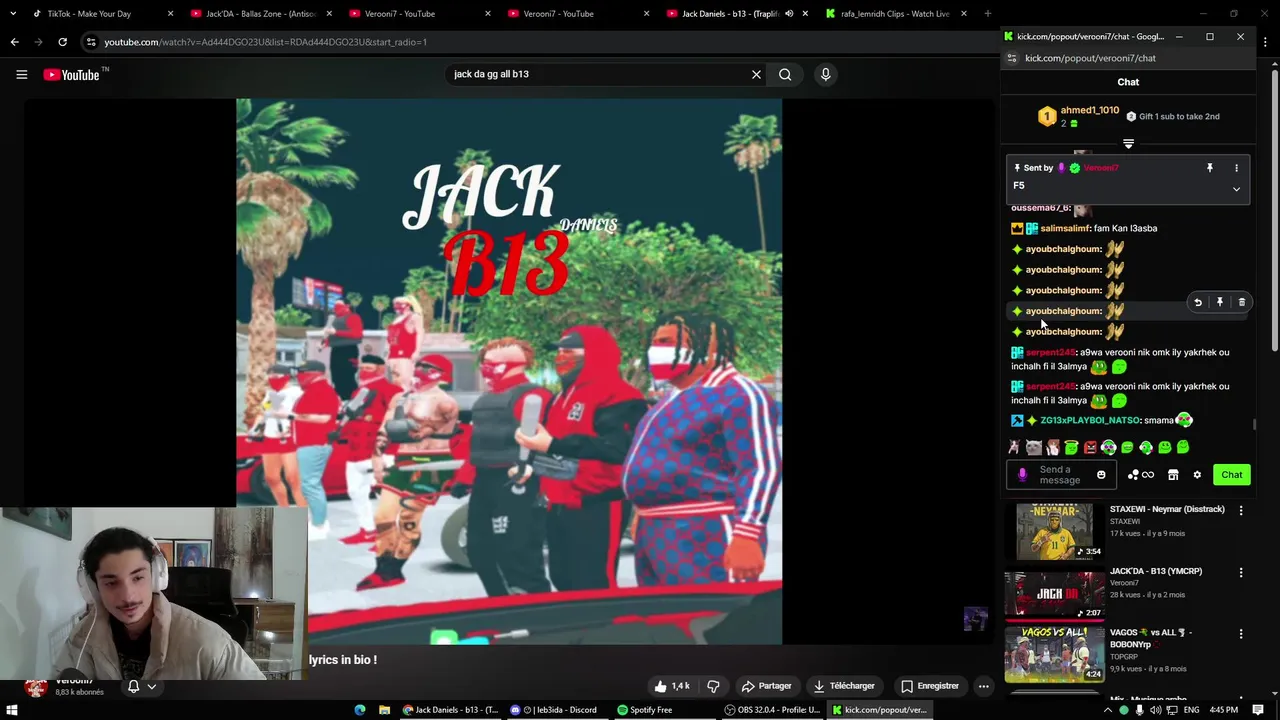Open options for JACK'DA - B13 video
Screen dimensions: 1280x720
(1241, 572)
